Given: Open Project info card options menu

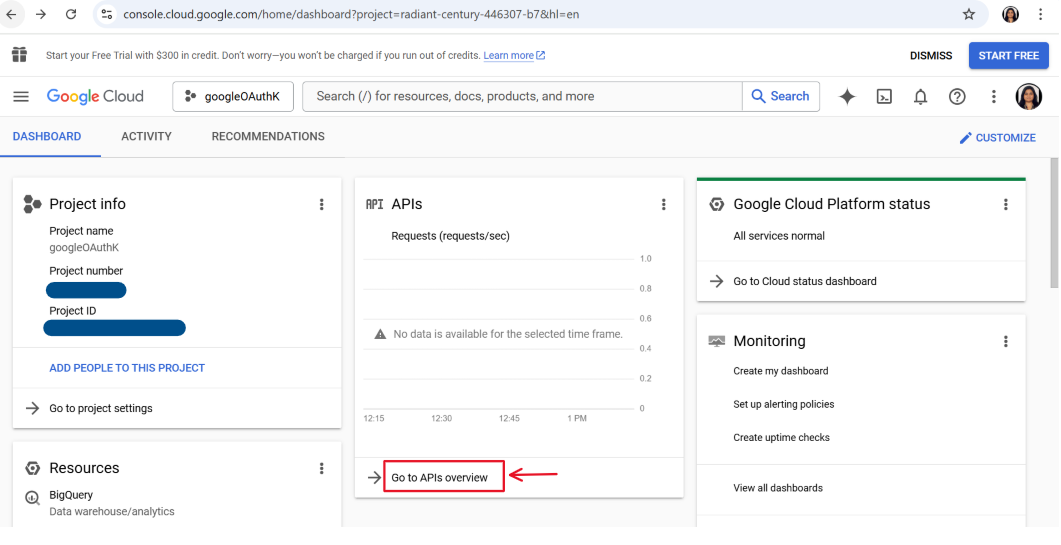Looking at the screenshot, I should pyautogui.click(x=321, y=204).
